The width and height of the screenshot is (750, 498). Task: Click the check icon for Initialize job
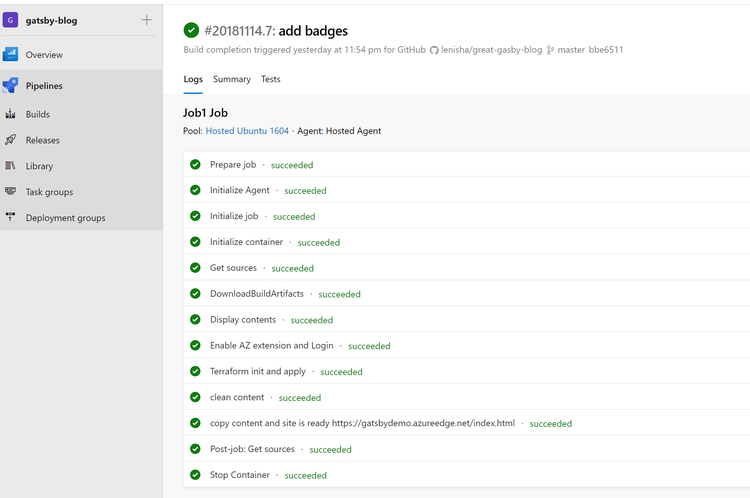(x=195, y=216)
